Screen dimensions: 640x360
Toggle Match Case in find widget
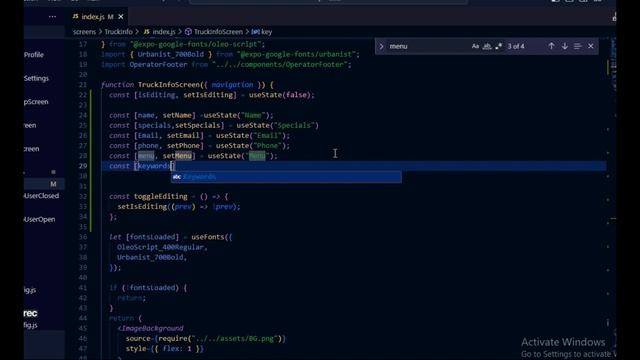(x=475, y=46)
